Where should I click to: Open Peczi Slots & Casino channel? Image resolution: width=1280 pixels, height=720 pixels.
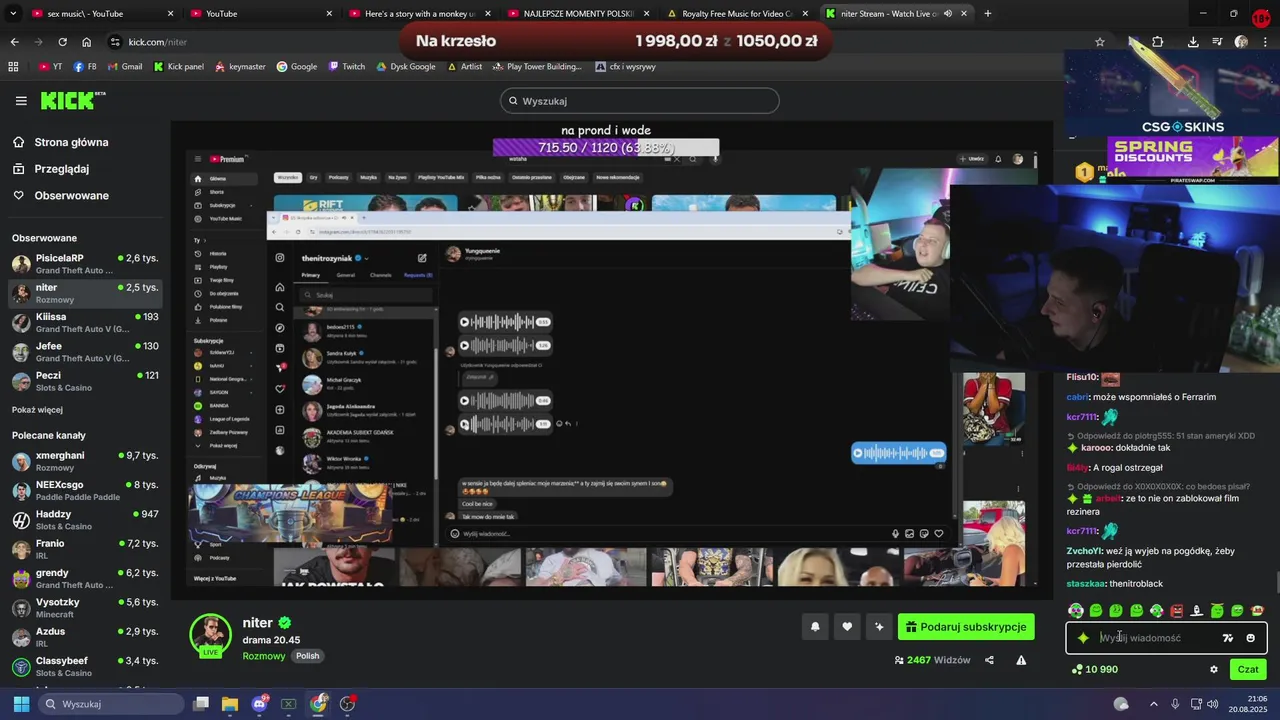point(85,381)
